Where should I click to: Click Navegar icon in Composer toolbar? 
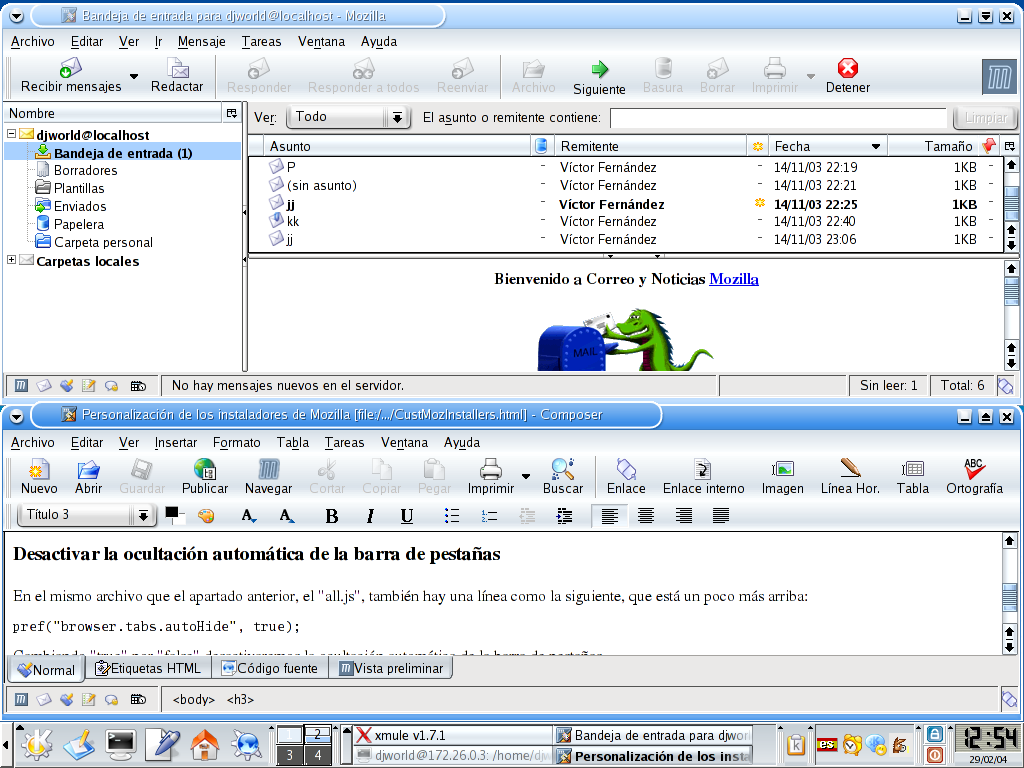tap(268, 477)
